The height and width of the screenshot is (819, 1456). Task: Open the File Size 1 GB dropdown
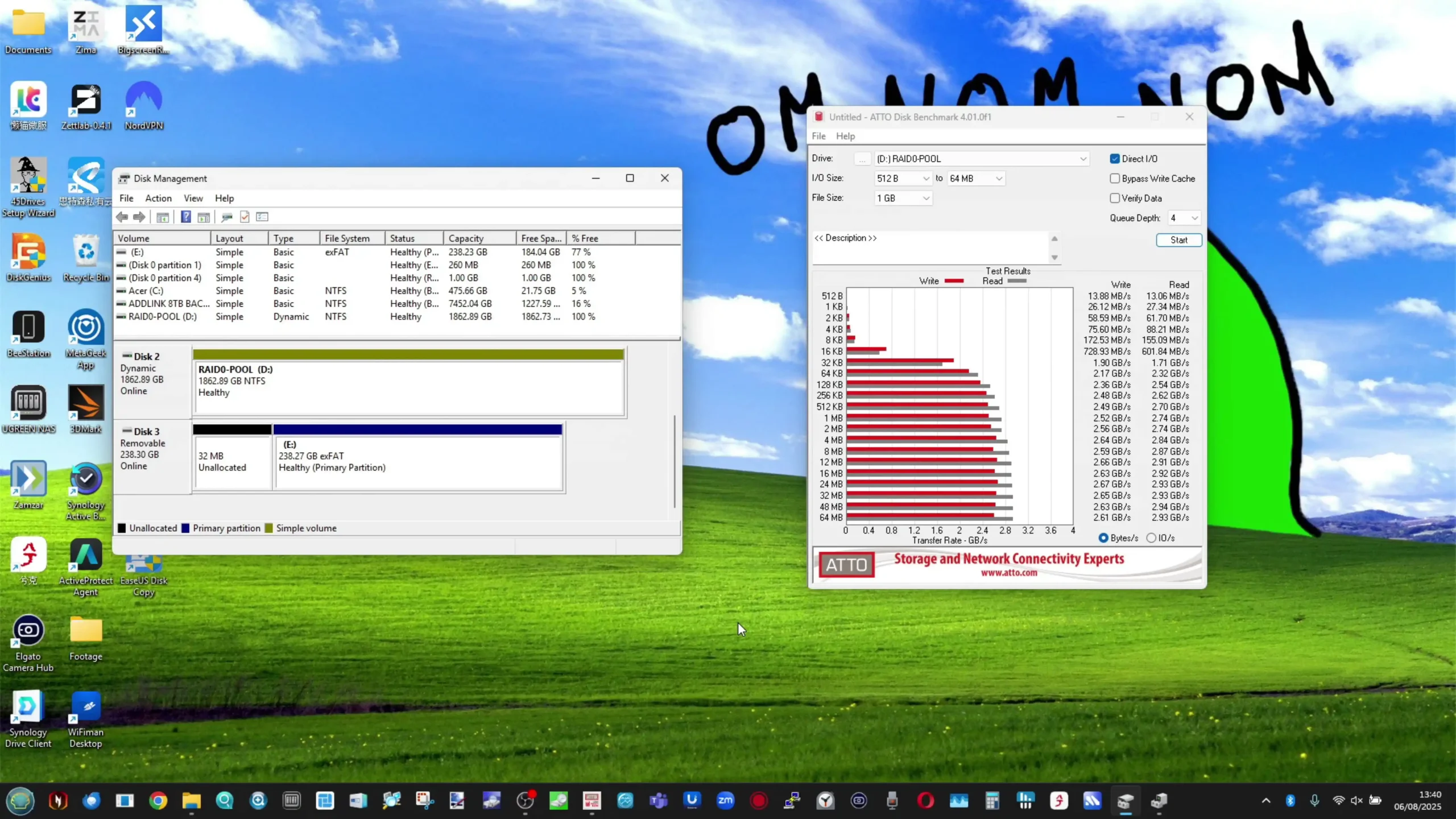coord(903,198)
